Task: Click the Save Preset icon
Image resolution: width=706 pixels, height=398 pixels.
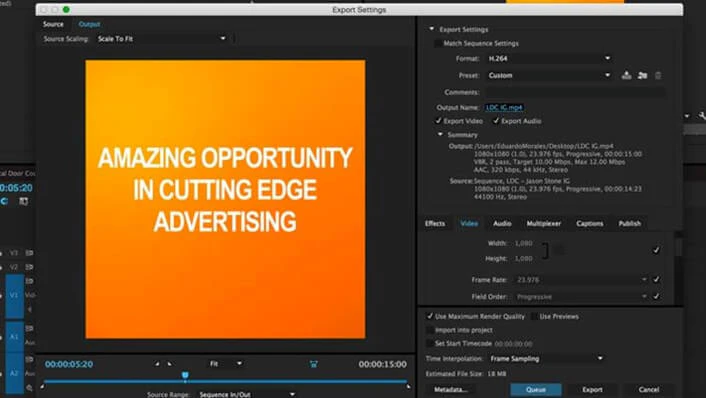Action: click(626, 75)
